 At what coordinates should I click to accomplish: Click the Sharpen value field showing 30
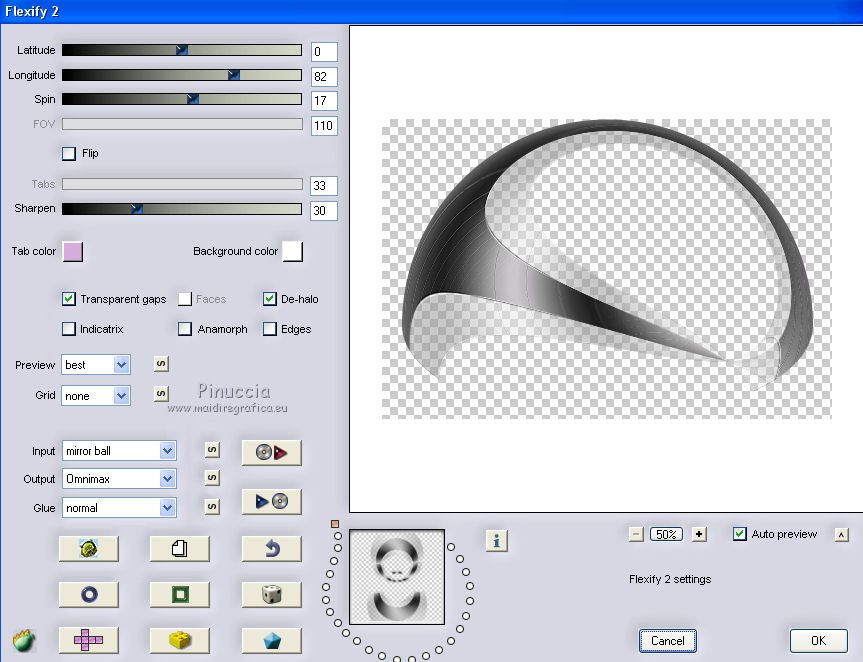click(x=324, y=210)
